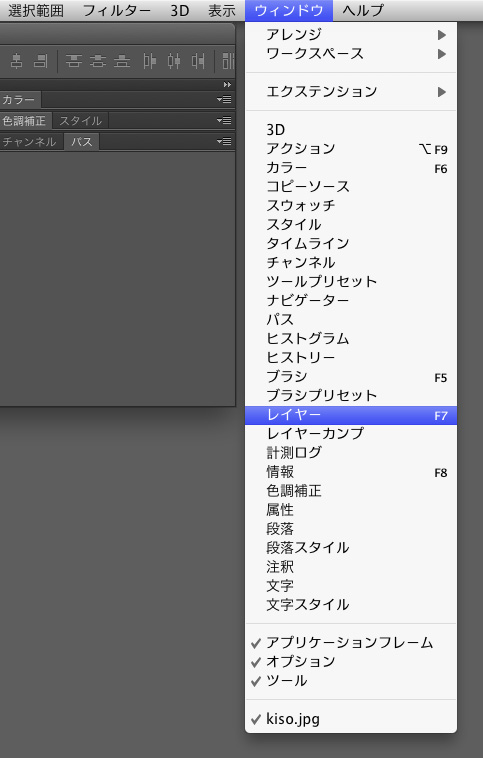Choose 3D in the Window dropdown list
483x758 pixels.
pyautogui.click(x=351, y=130)
